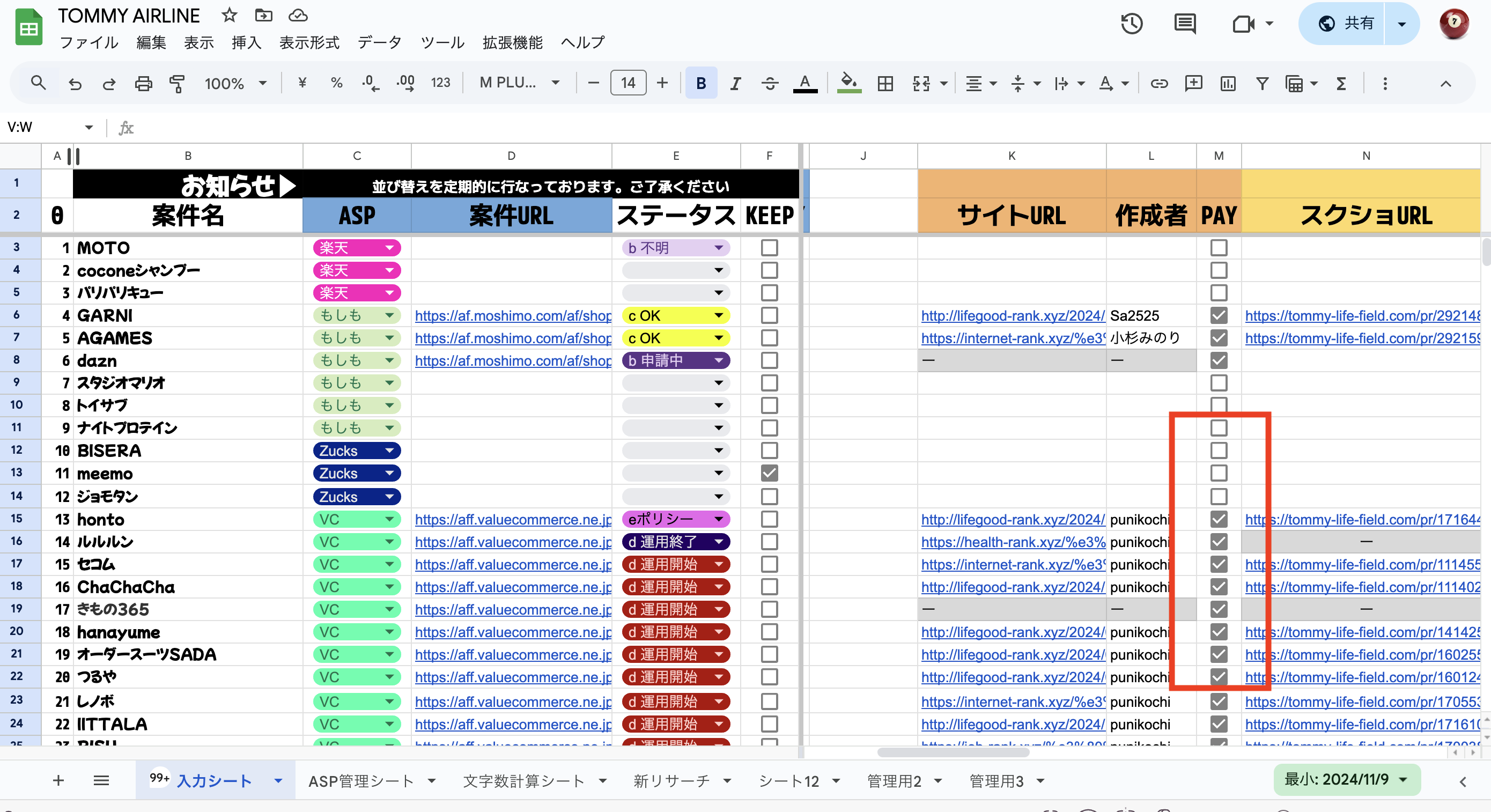
Task: Insert a link
Action: 1159,83
